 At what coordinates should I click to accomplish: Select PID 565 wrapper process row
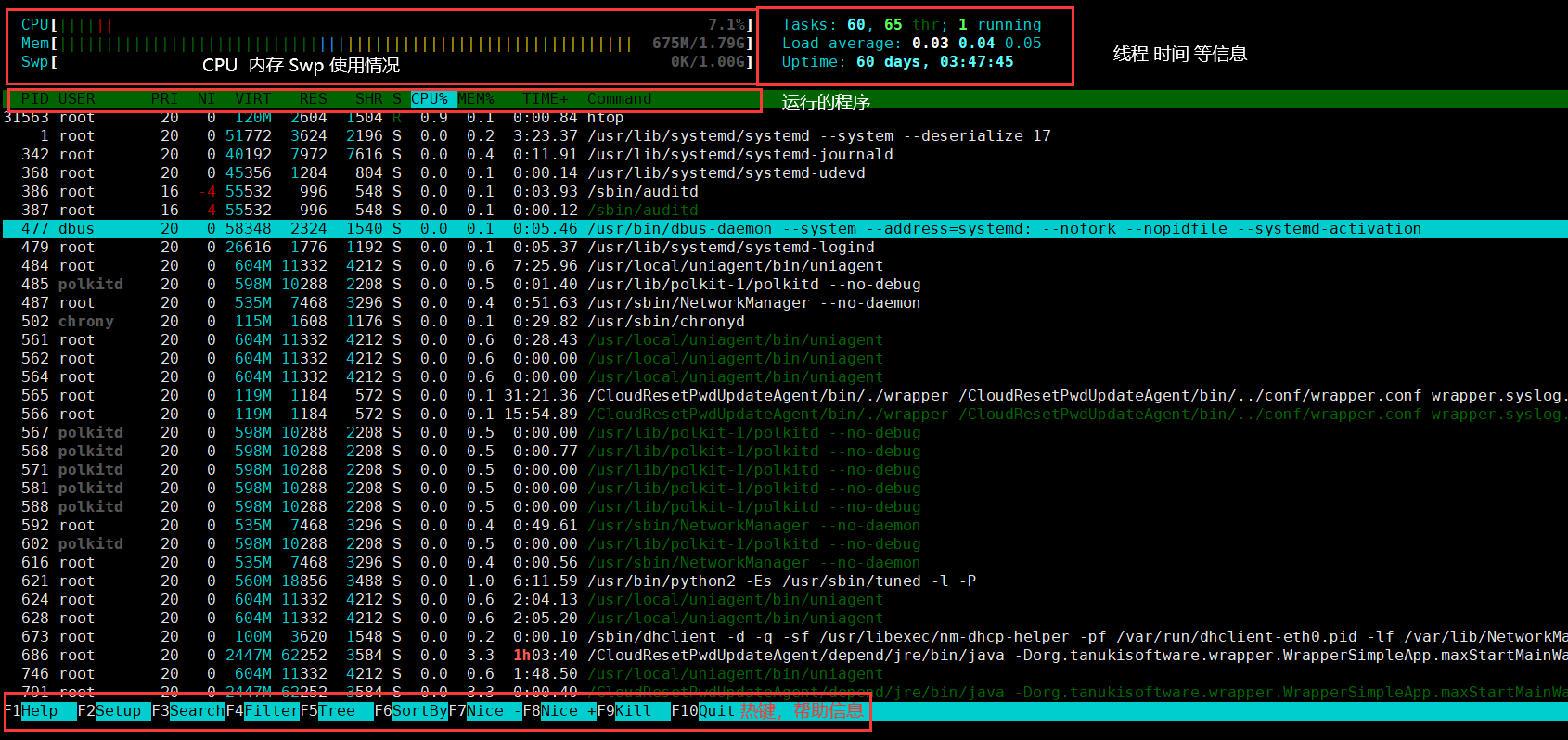[784, 396]
